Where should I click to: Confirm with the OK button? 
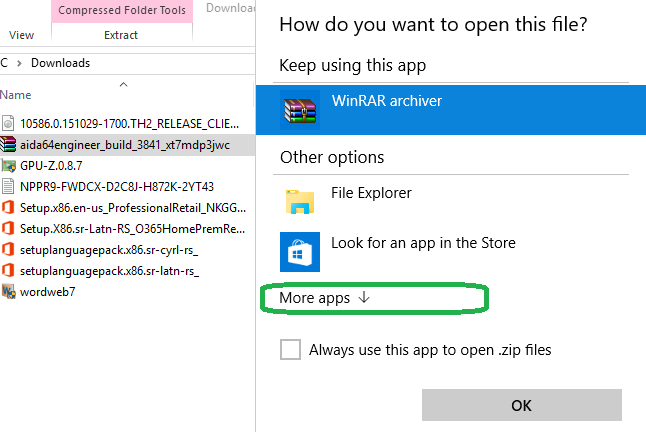pos(522,405)
